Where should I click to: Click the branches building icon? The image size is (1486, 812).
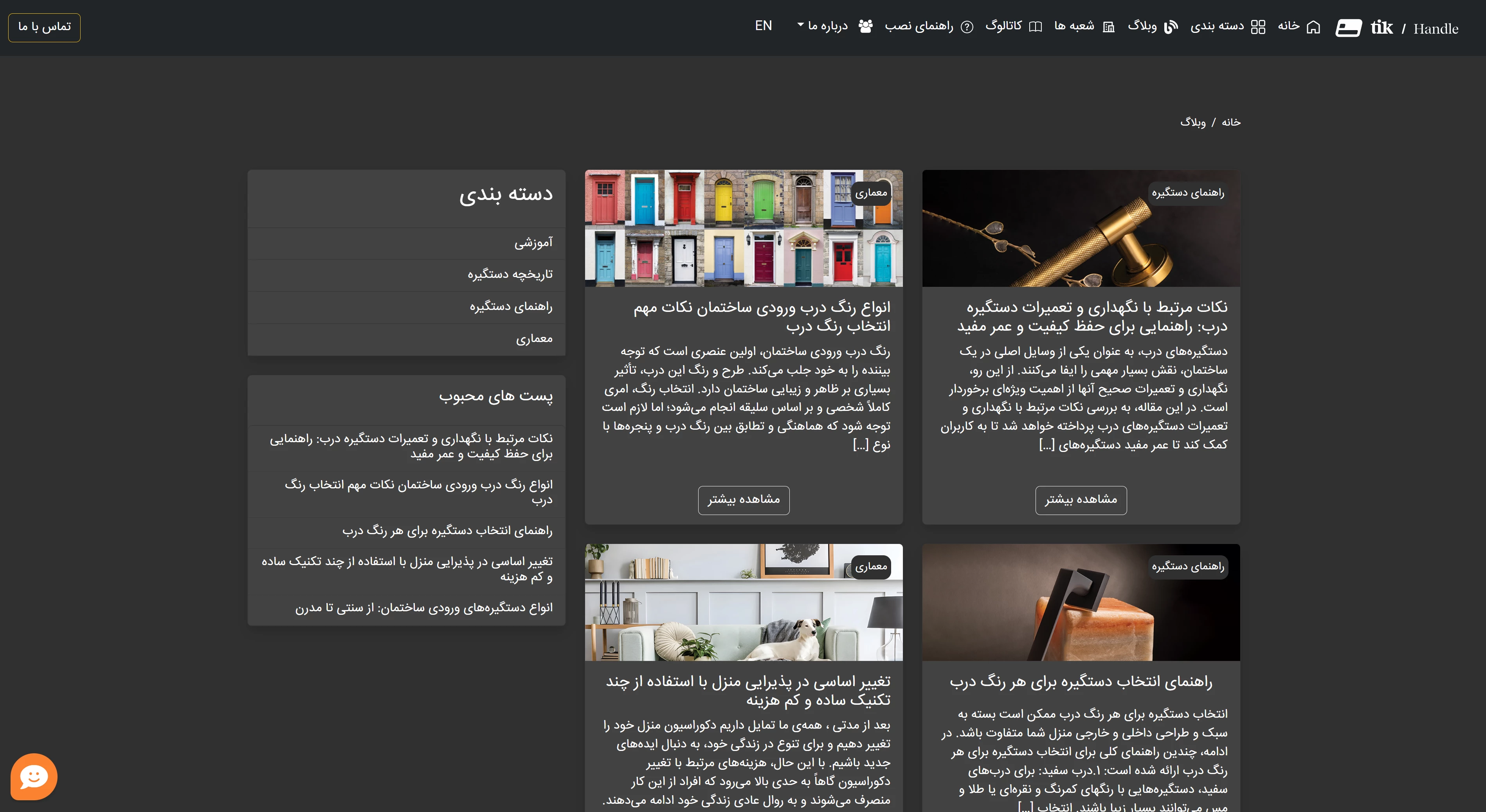1109,27
